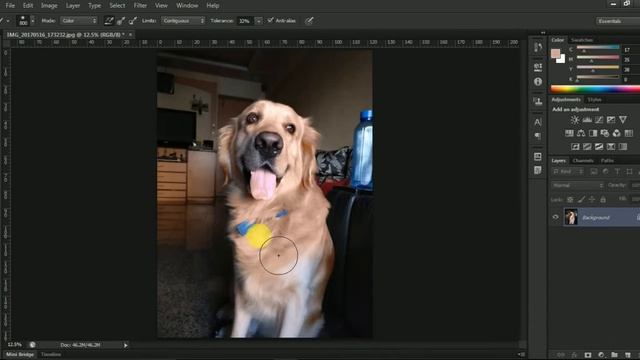The image size is (640, 360).
Task: Open the Mini Bridge tab
Action: tap(20, 354)
